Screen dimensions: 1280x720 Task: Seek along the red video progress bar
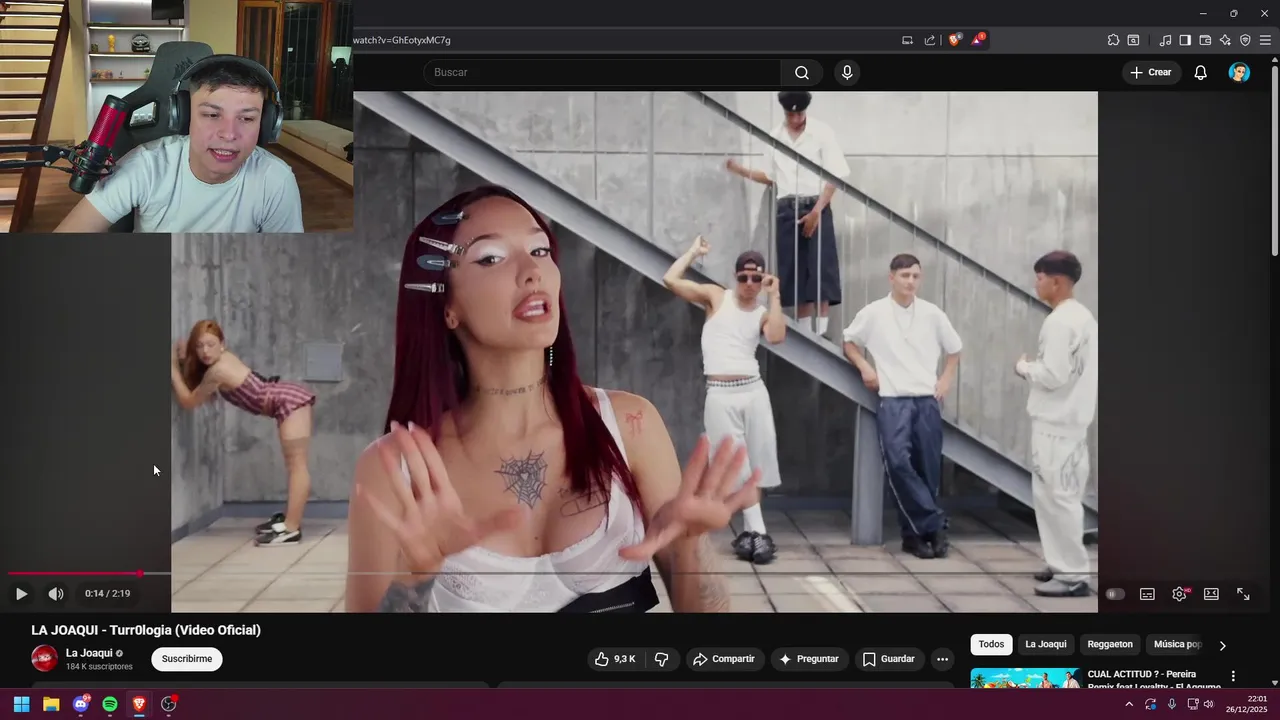click(73, 574)
